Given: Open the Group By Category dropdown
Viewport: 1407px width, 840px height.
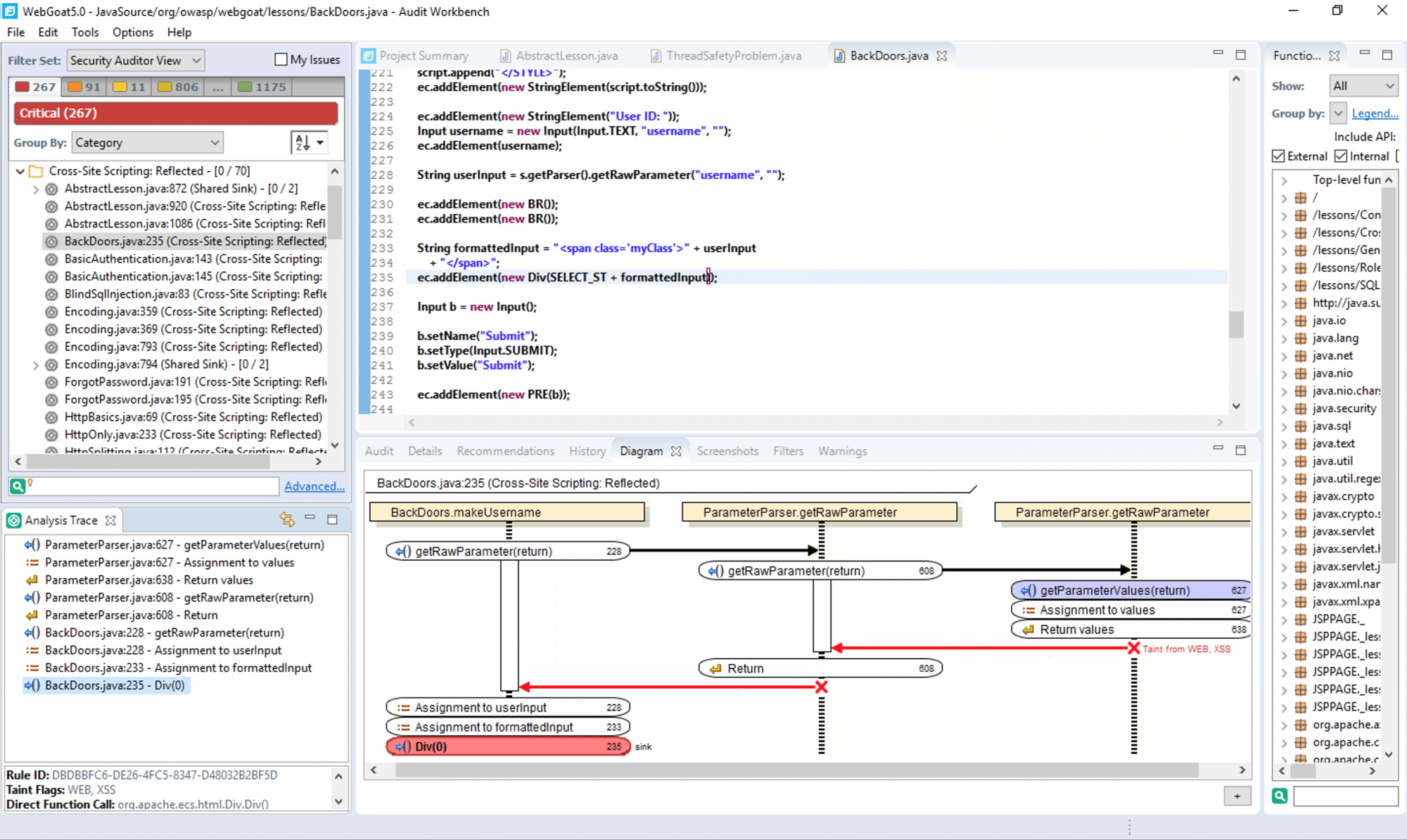Looking at the screenshot, I should point(146,143).
